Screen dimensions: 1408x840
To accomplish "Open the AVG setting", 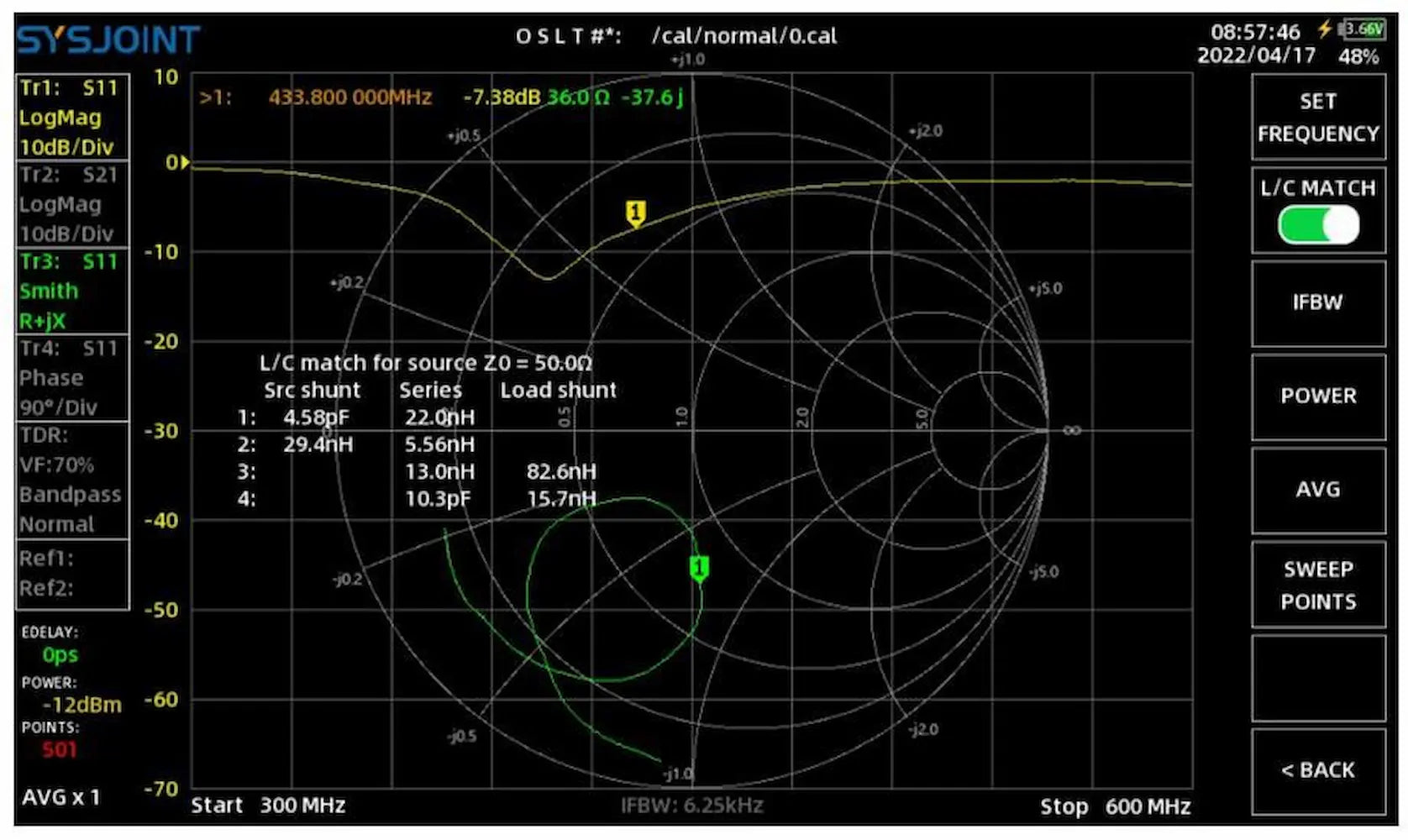I will tap(1317, 490).
